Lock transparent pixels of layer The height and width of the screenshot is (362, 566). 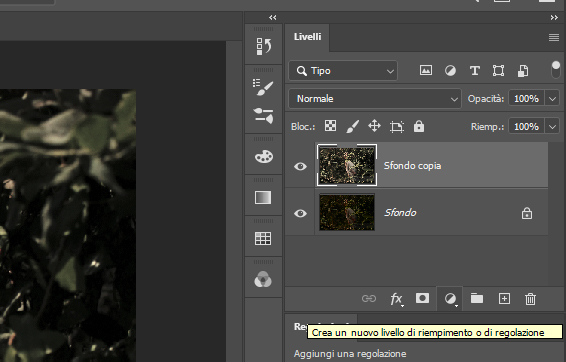tap(330, 126)
